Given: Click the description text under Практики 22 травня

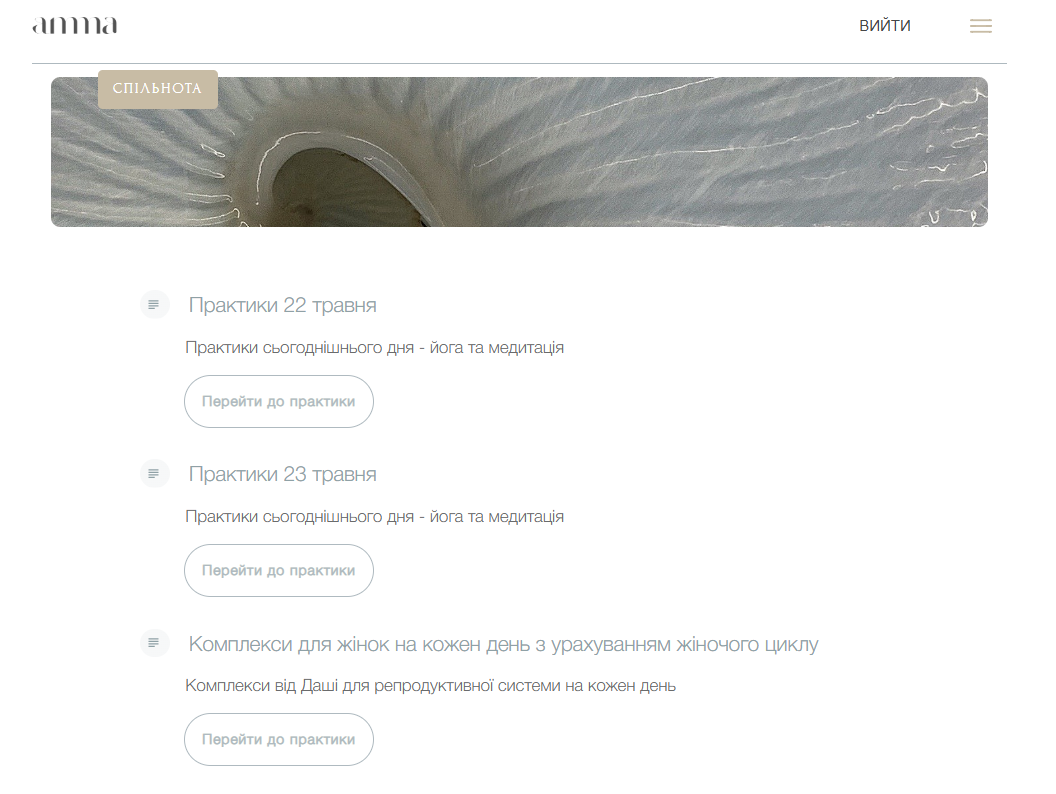Looking at the screenshot, I should tap(374, 348).
